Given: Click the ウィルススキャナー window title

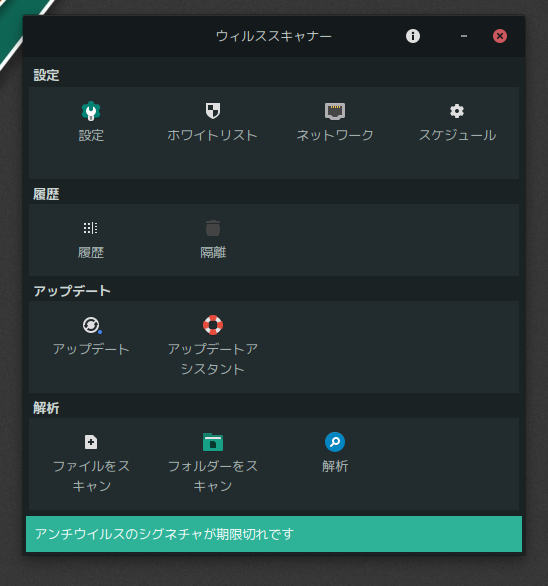Looking at the screenshot, I should (x=274, y=36).
